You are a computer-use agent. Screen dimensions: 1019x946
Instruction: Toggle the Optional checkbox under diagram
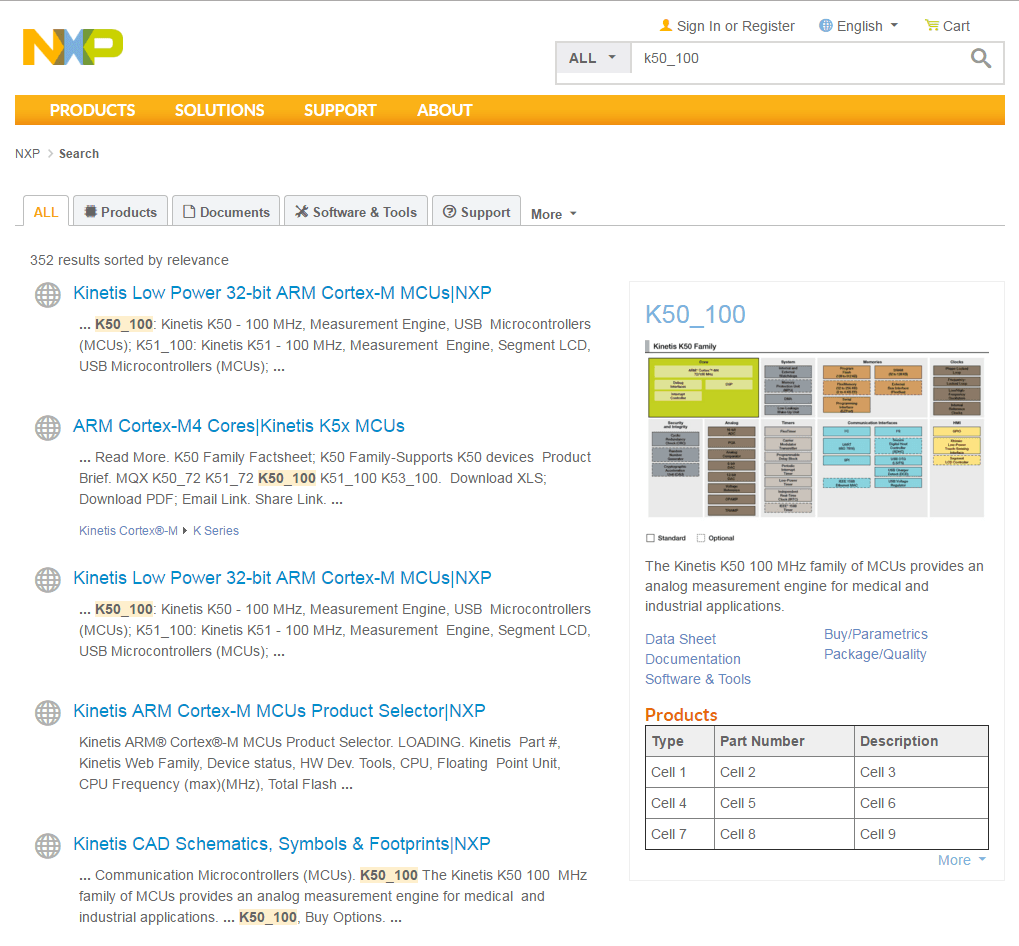[701, 538]
